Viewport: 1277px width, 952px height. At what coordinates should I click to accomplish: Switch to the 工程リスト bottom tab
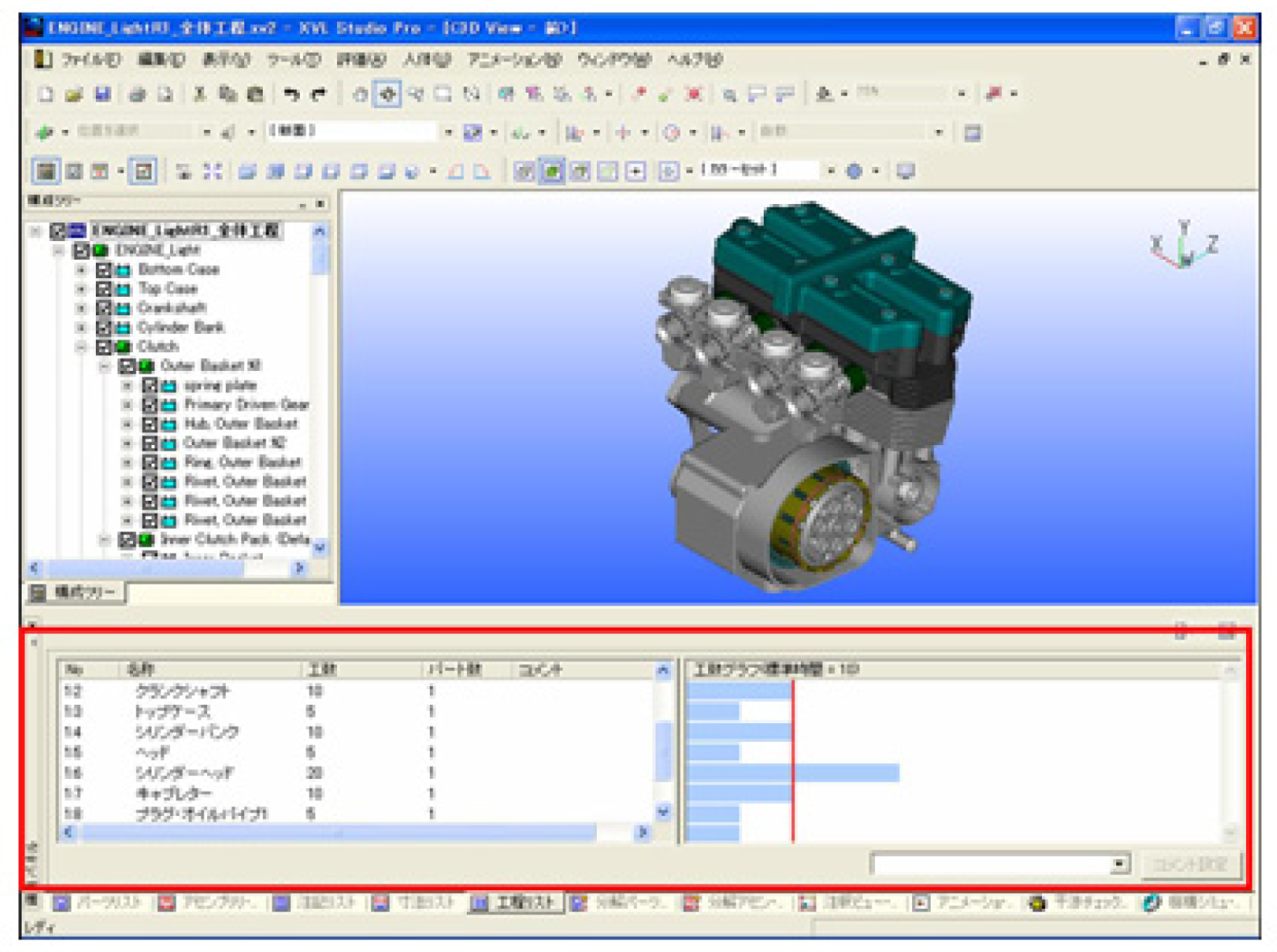(516, 903)
